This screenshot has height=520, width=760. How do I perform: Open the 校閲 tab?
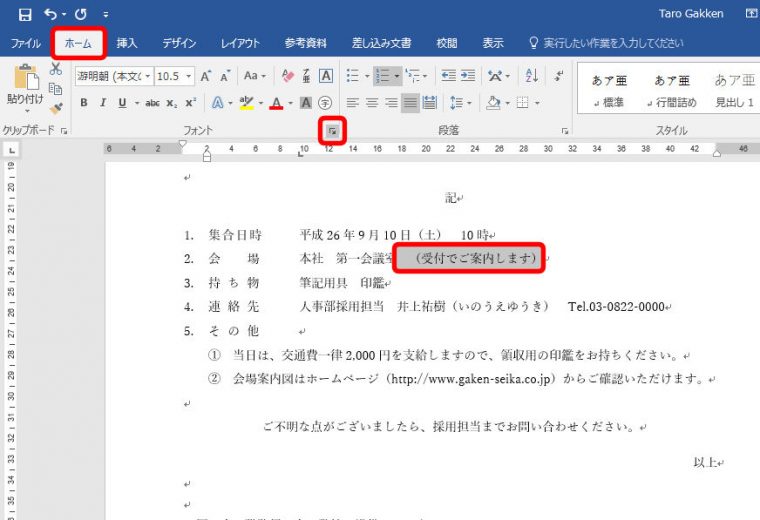[446, 43]
